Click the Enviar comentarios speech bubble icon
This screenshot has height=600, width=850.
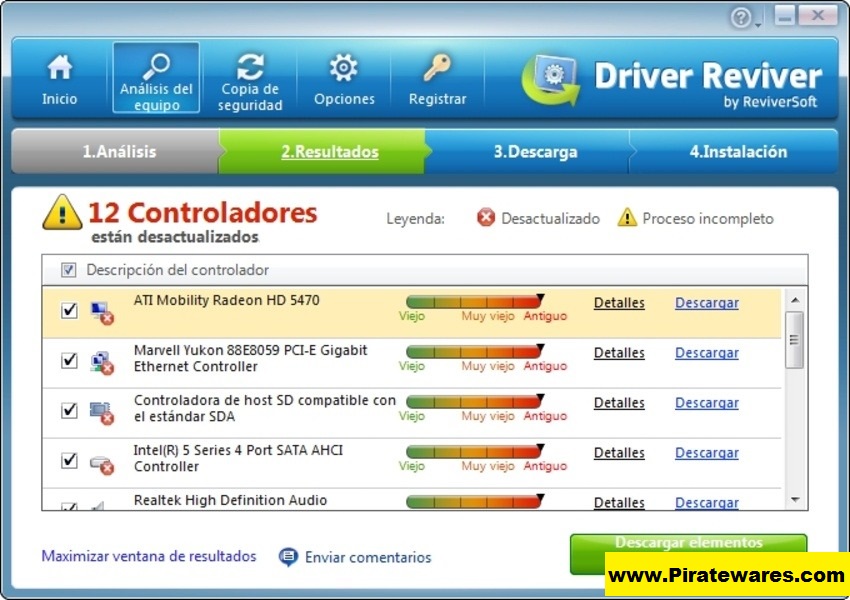[x=288, y=557]
